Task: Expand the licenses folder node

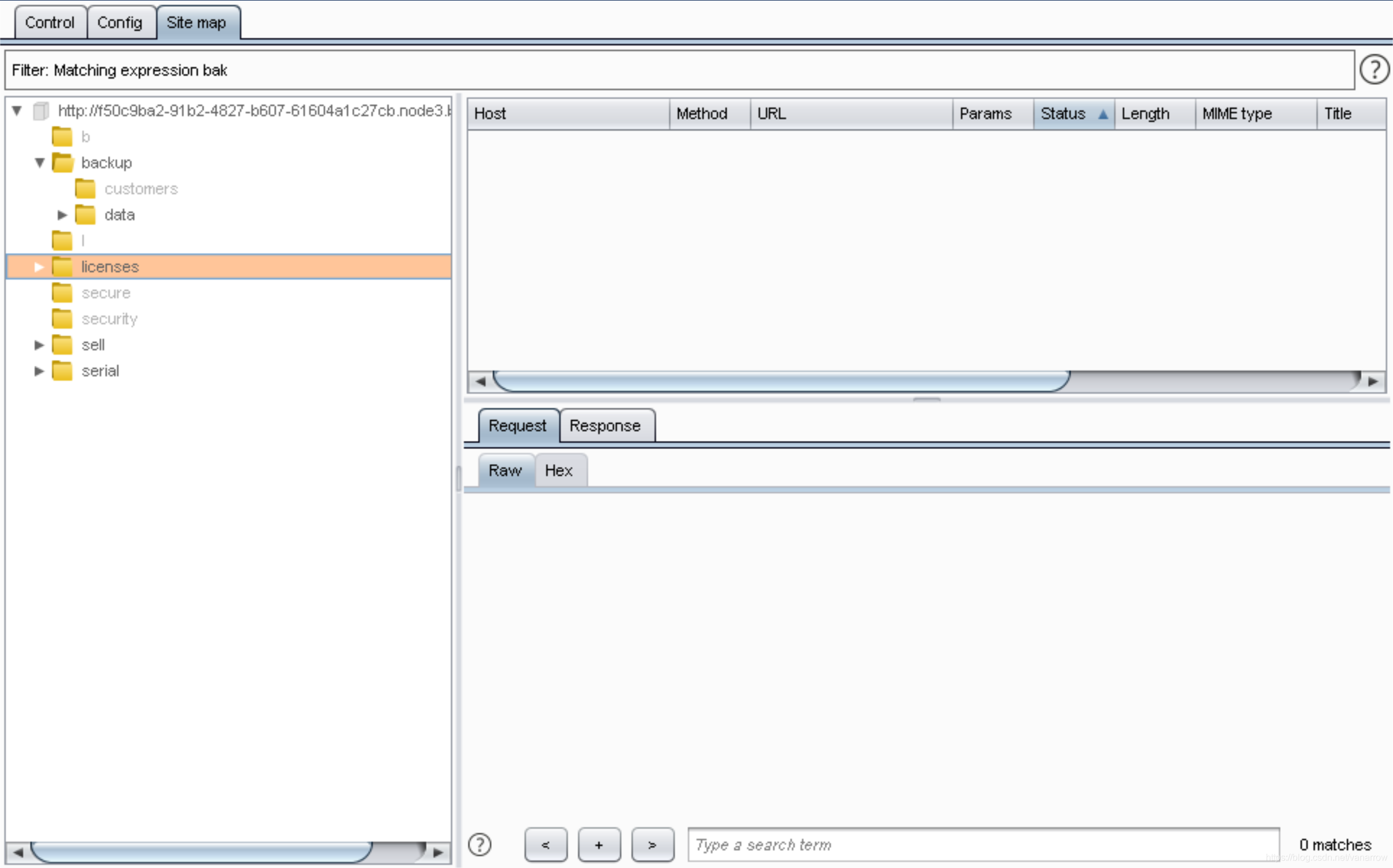Action: click(x=39, y=267)
